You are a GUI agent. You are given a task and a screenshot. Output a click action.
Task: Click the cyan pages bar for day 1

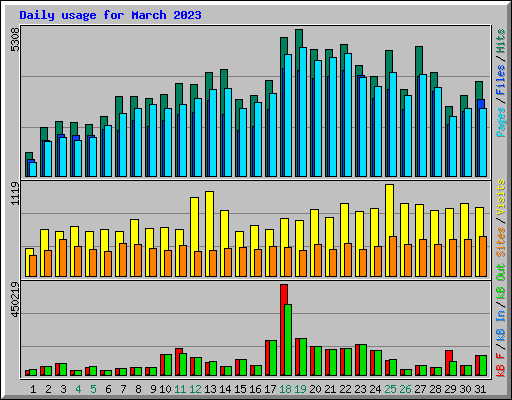(33, 169)
